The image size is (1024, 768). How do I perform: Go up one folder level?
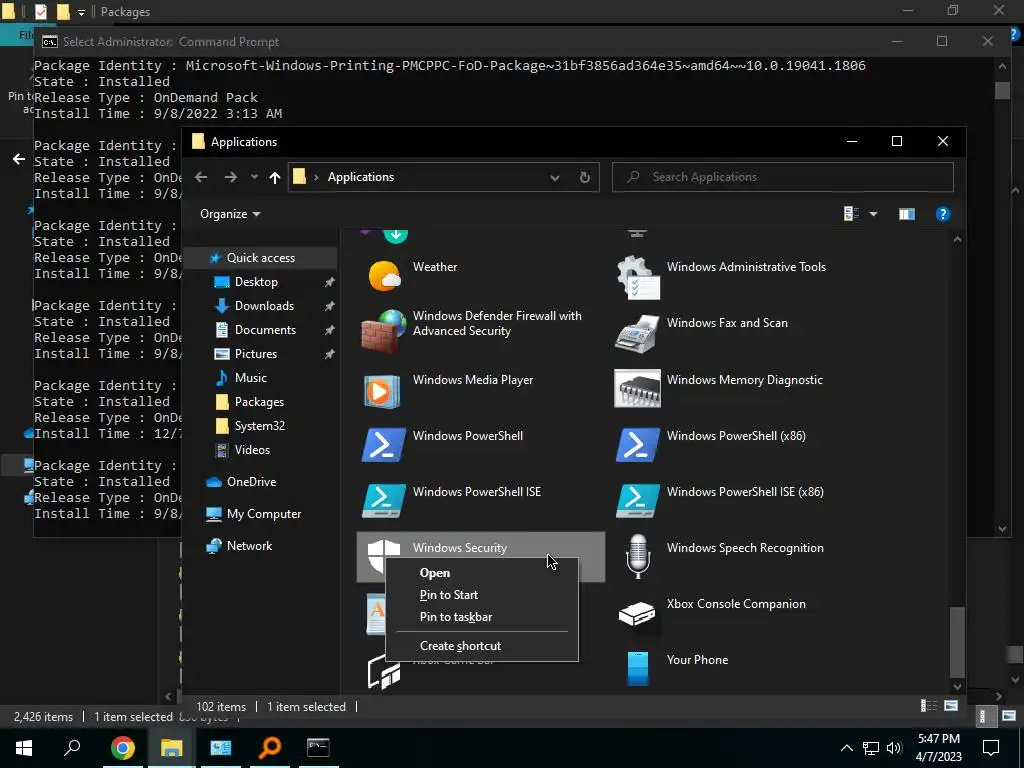tap(274, 177)
